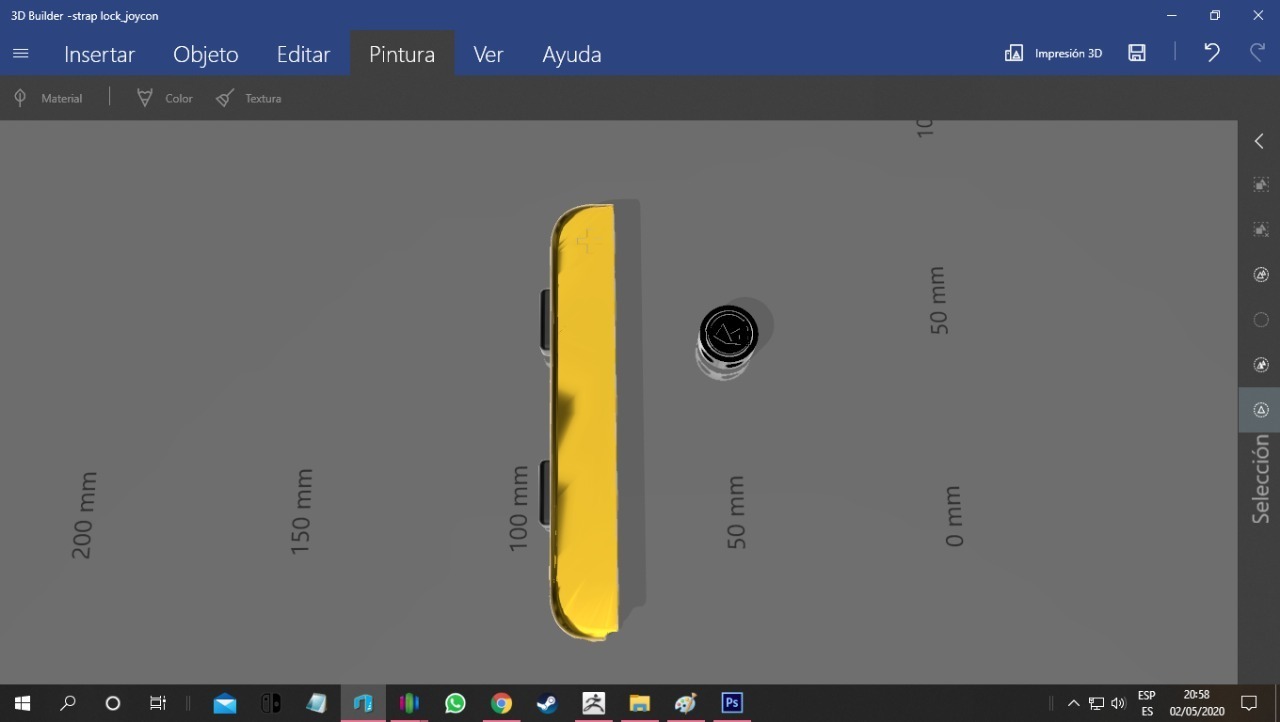Image resolution: width=1280 pixels, height=722 pixels.
Task: Open Cortana from the taskbar
Action: (x=113, y=703)
